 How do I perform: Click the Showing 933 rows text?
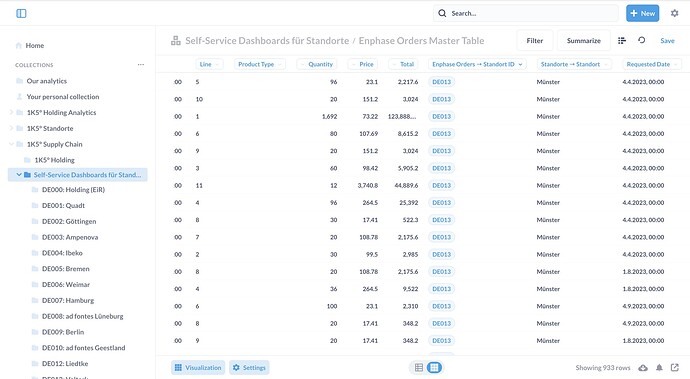tap(603, 368)
